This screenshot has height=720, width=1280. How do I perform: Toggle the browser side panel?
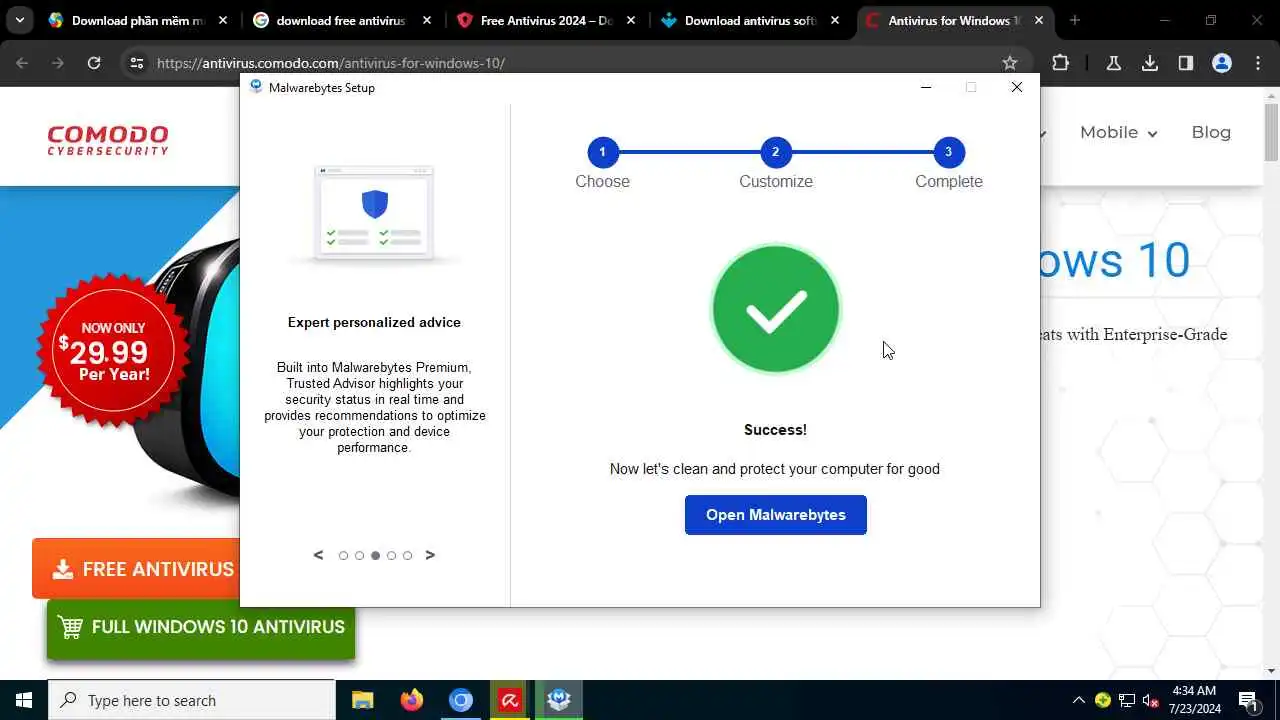point(1186,63)
